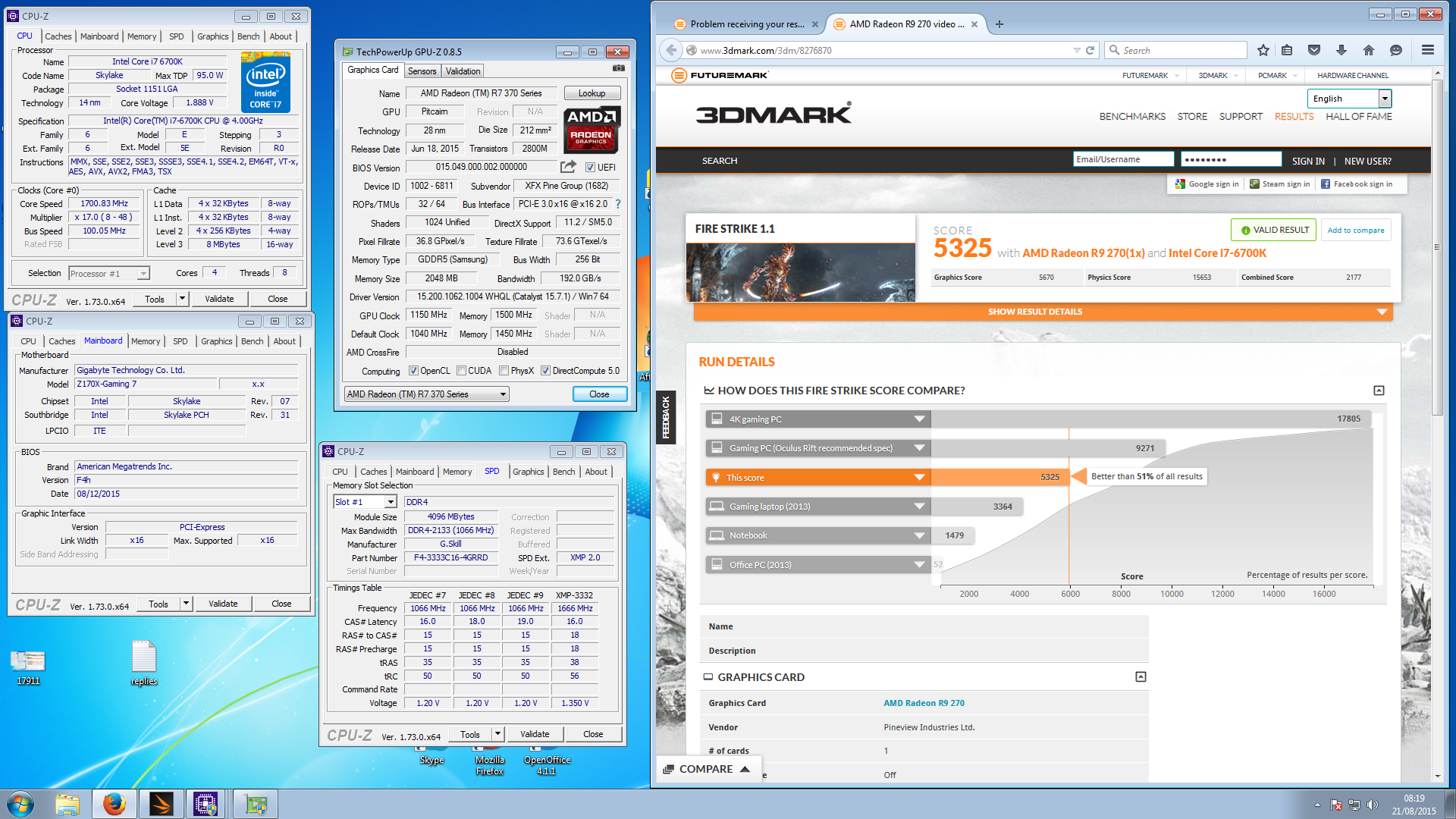1456x819 pixels.
Task: Click the Windows Start orb
Action: 20,804
